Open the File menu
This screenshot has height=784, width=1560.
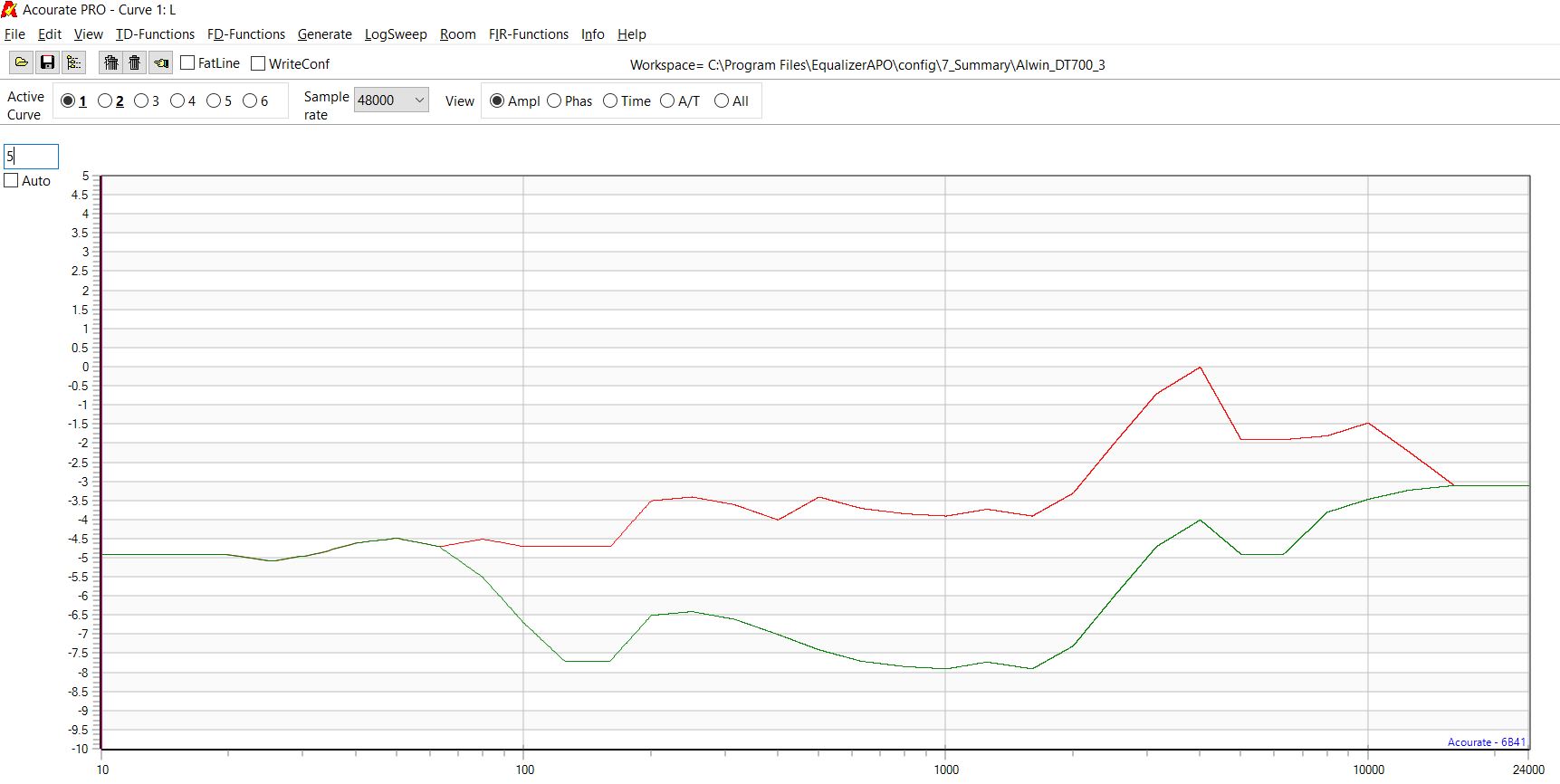pos(14,34)
